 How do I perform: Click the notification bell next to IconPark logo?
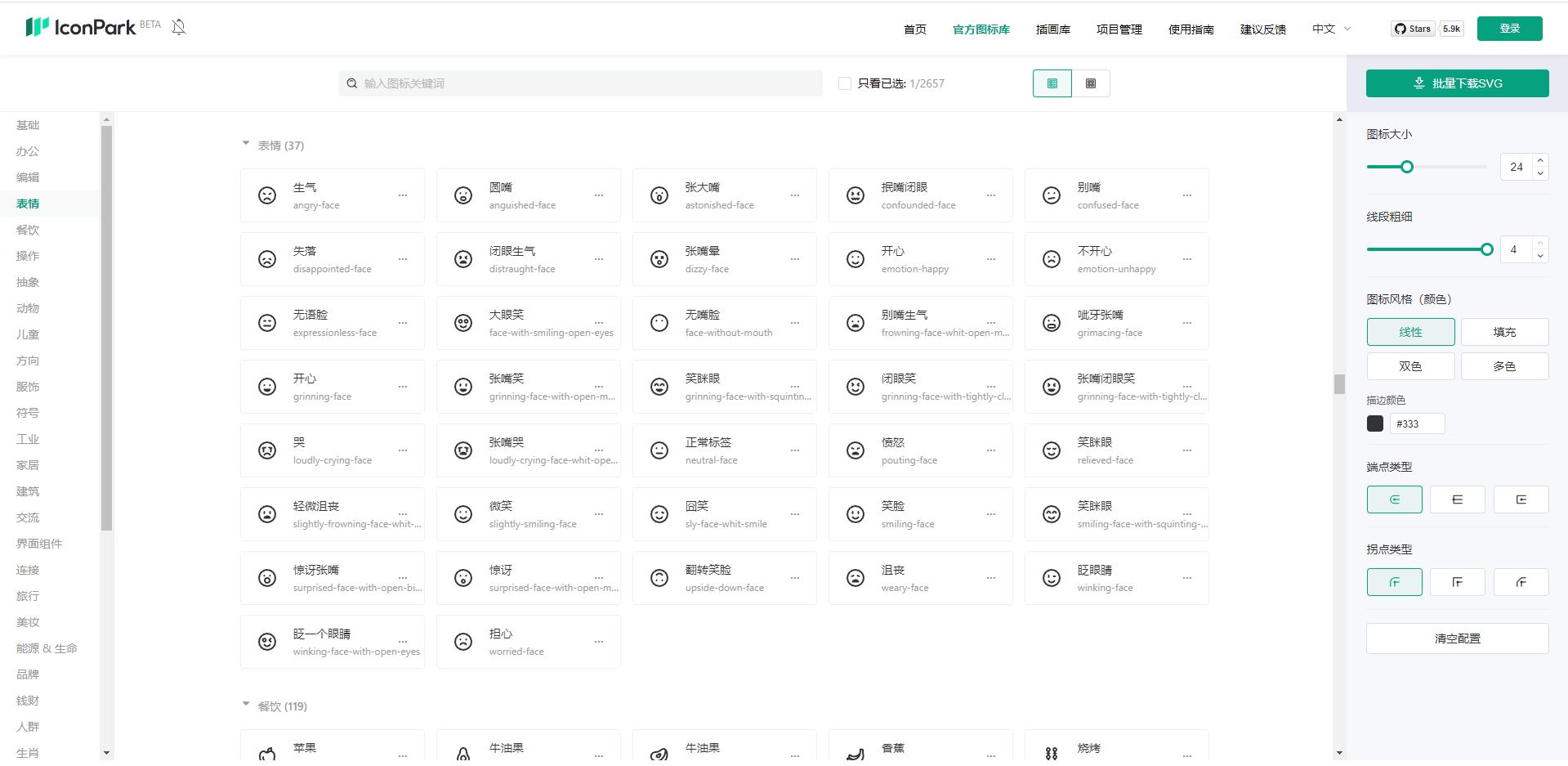(178, 26)
